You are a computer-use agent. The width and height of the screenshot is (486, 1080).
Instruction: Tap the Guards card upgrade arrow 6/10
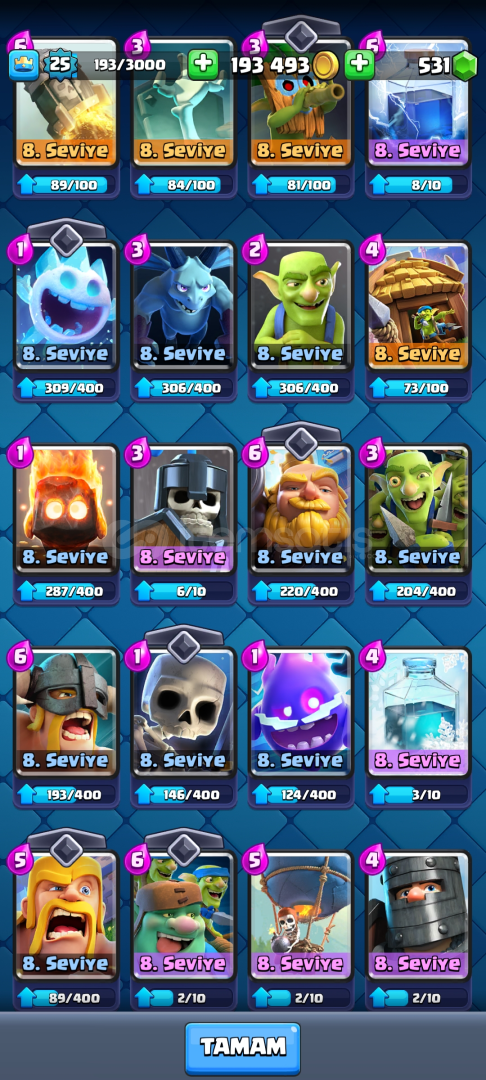click(x=146, y=591)
